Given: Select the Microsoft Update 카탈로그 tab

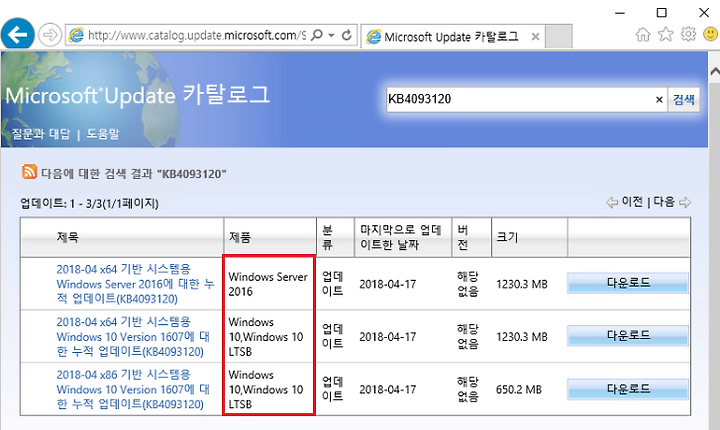Looking at the screenshot, I should [x=450, y=37].
